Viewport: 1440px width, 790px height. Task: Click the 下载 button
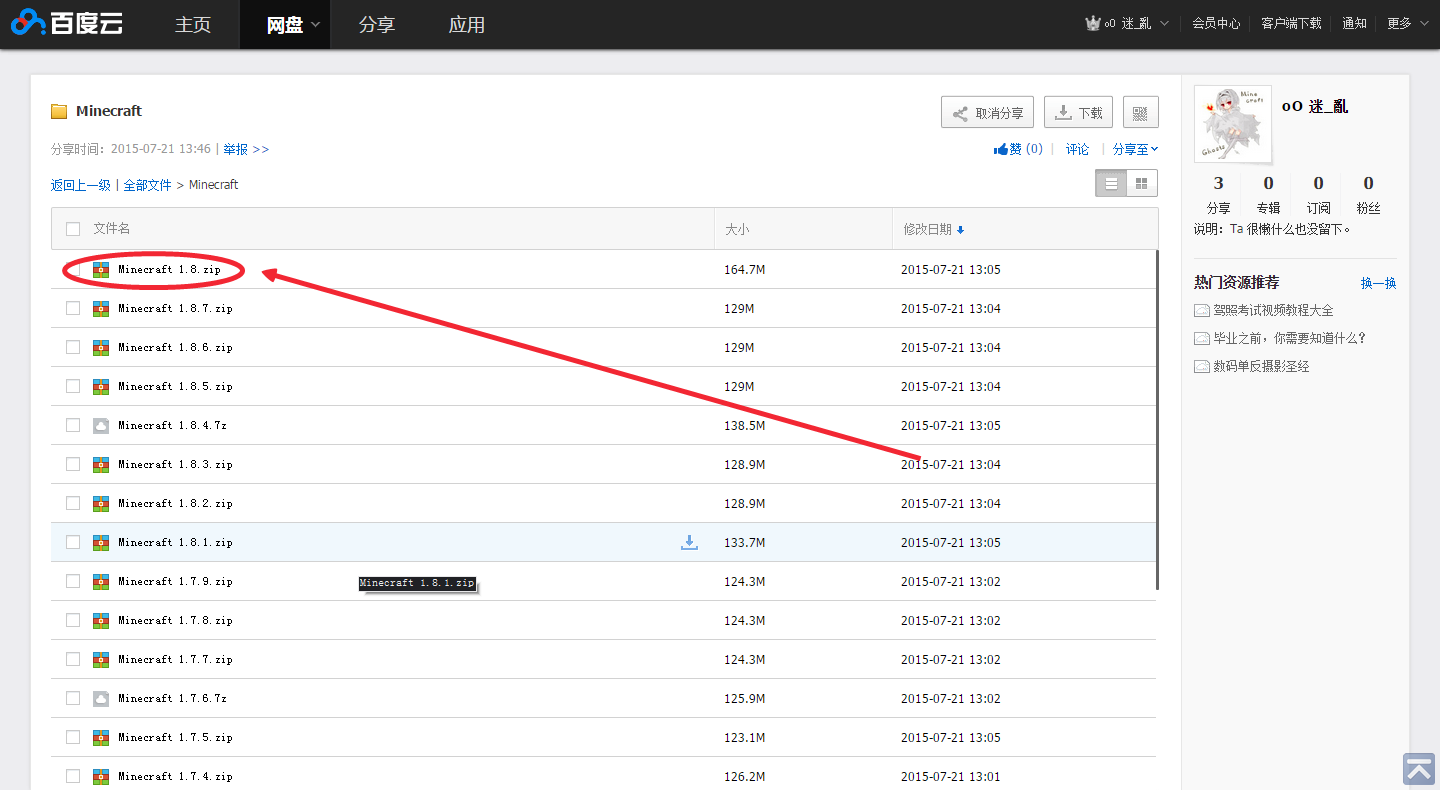(1078, 113)
